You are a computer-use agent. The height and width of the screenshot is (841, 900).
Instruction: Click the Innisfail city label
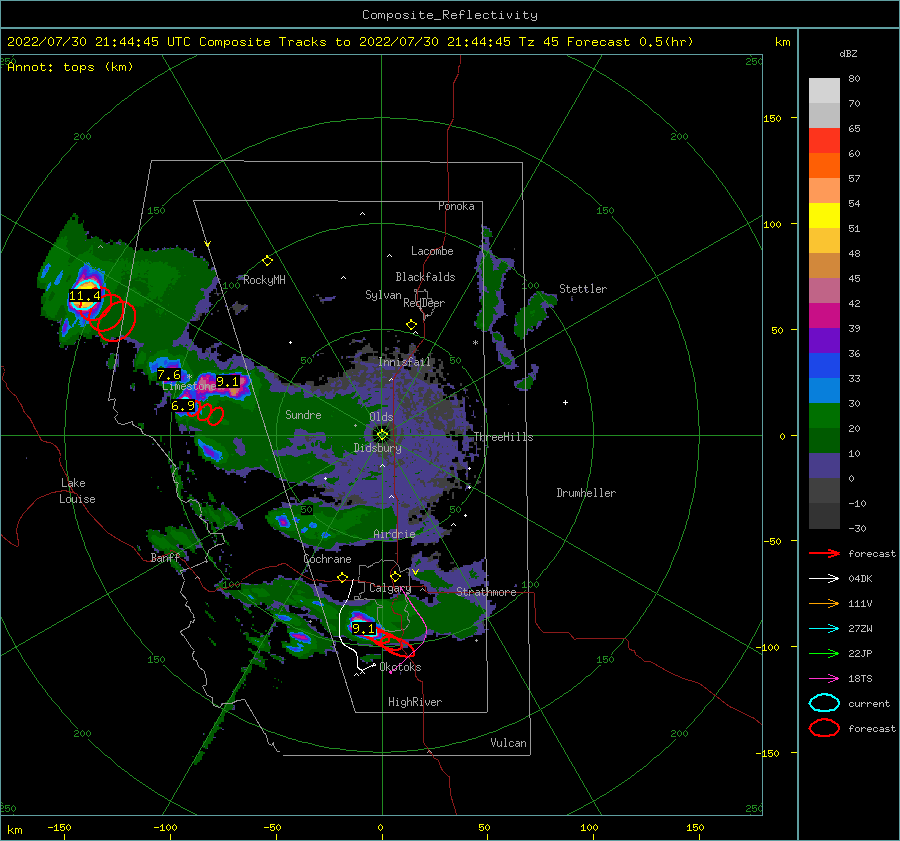[x=404, y=362]
